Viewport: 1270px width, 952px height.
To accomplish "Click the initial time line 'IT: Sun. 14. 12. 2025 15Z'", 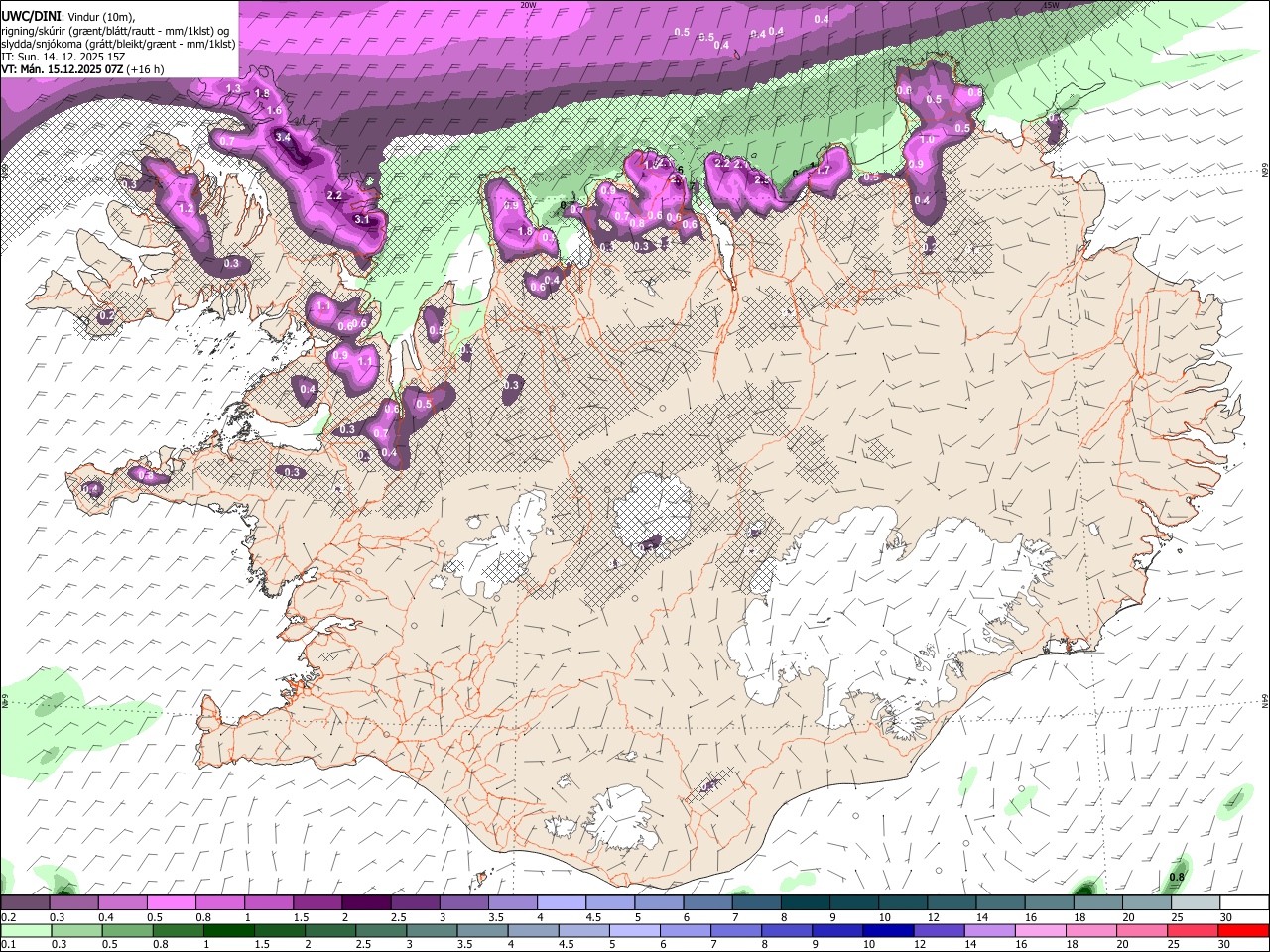I will [63, 57].
